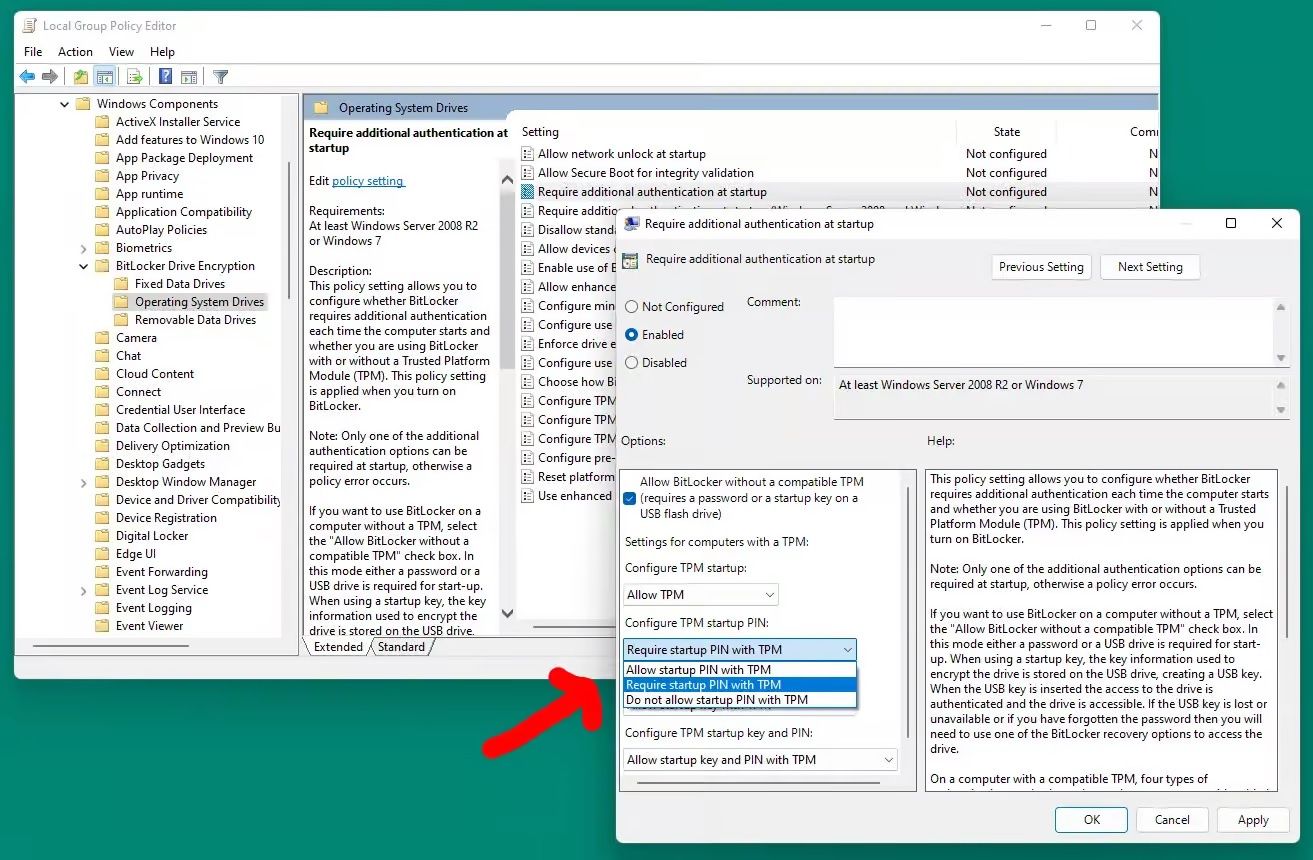
Task: Select the Allow network unlock at startup policy
Action: 622,154
